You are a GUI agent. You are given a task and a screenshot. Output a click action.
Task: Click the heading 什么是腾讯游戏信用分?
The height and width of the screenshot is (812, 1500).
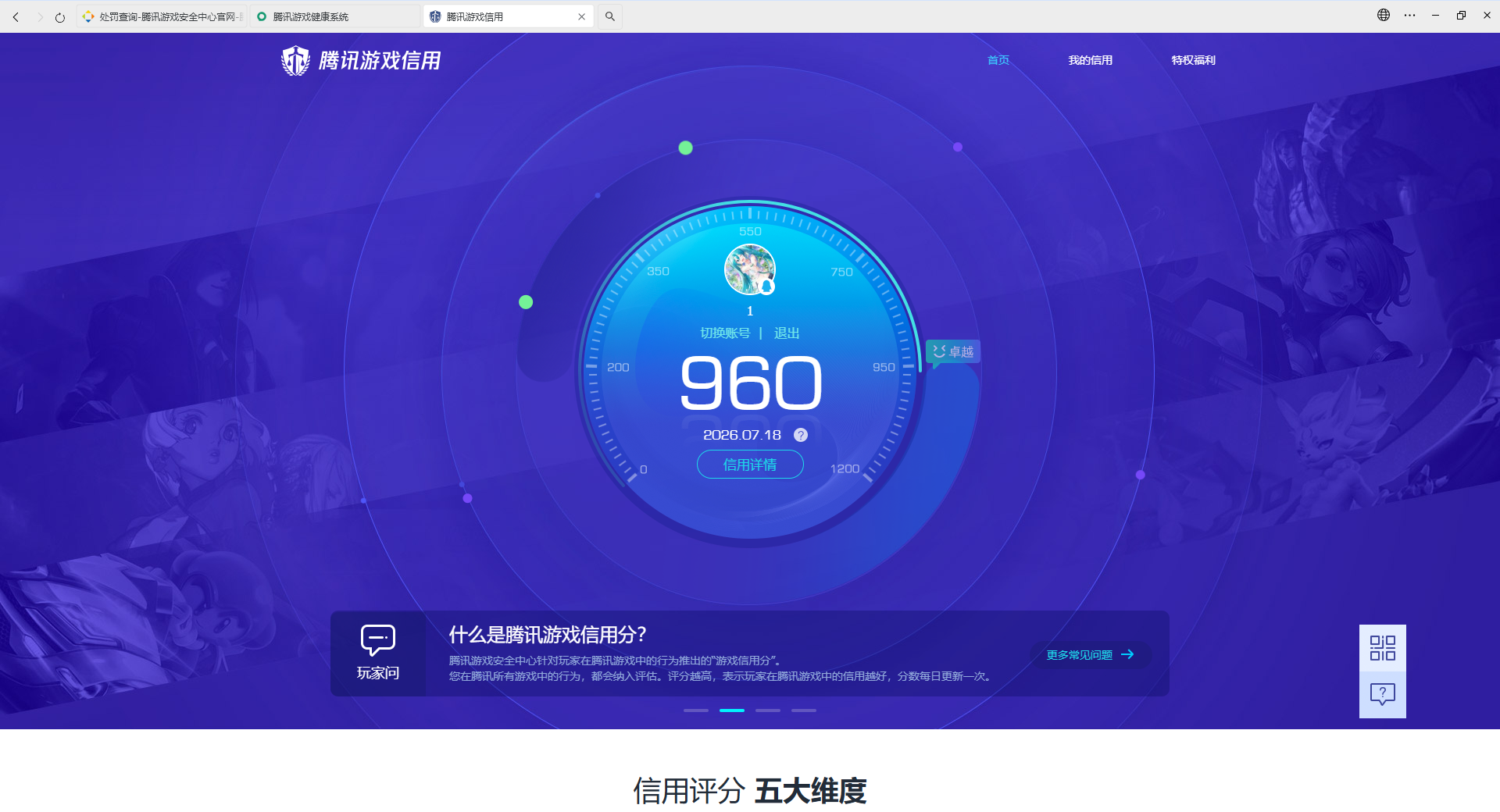click(x=548, y=635)
